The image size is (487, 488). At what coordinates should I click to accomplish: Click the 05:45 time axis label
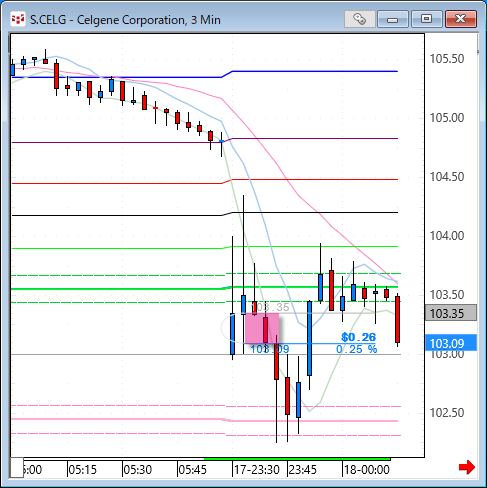[192, 470]
